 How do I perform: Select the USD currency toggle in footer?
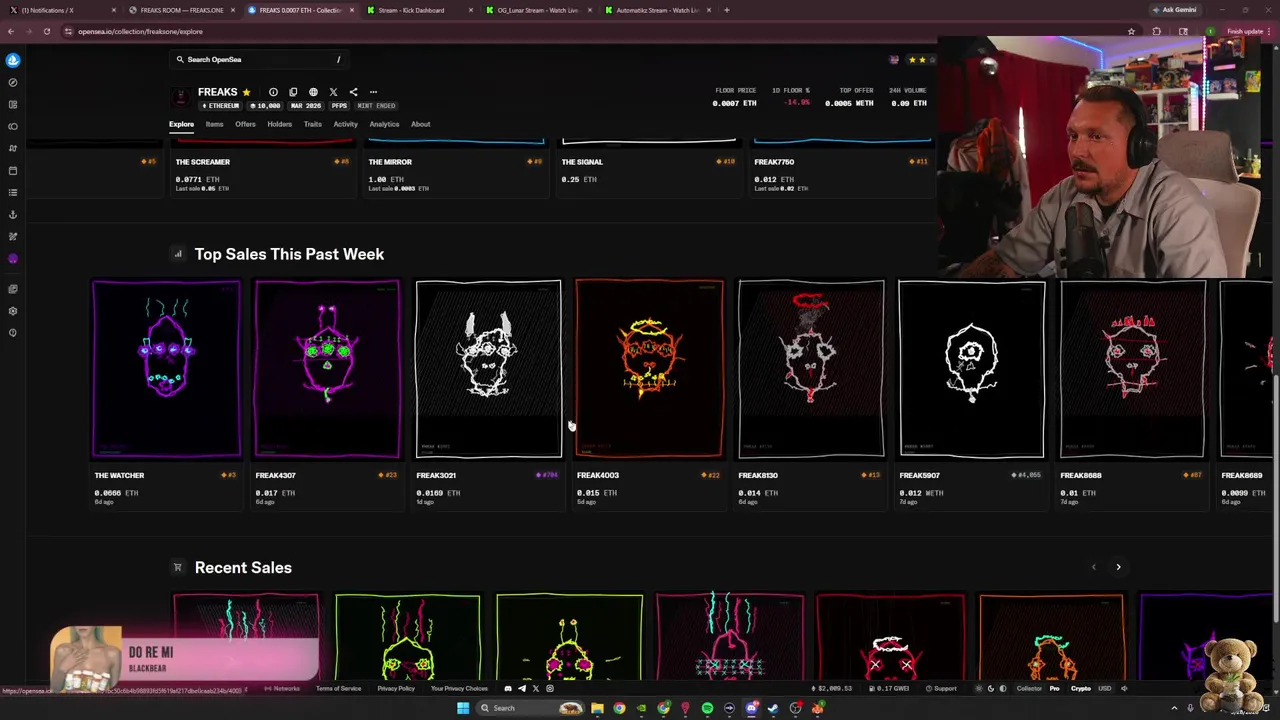[1105, 689]
